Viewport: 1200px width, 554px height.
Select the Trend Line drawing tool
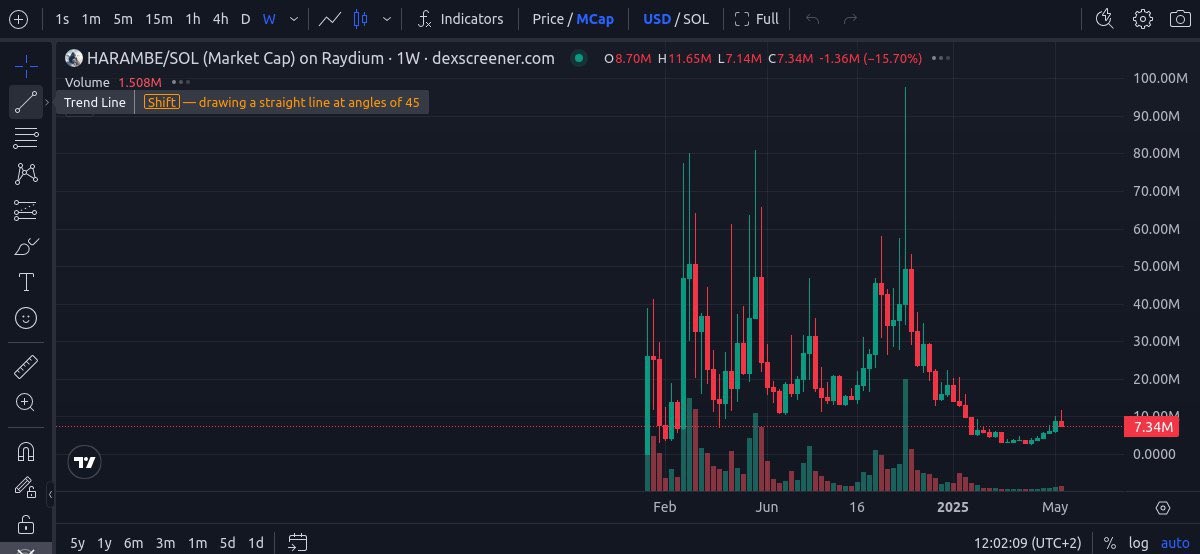point(26,102)
